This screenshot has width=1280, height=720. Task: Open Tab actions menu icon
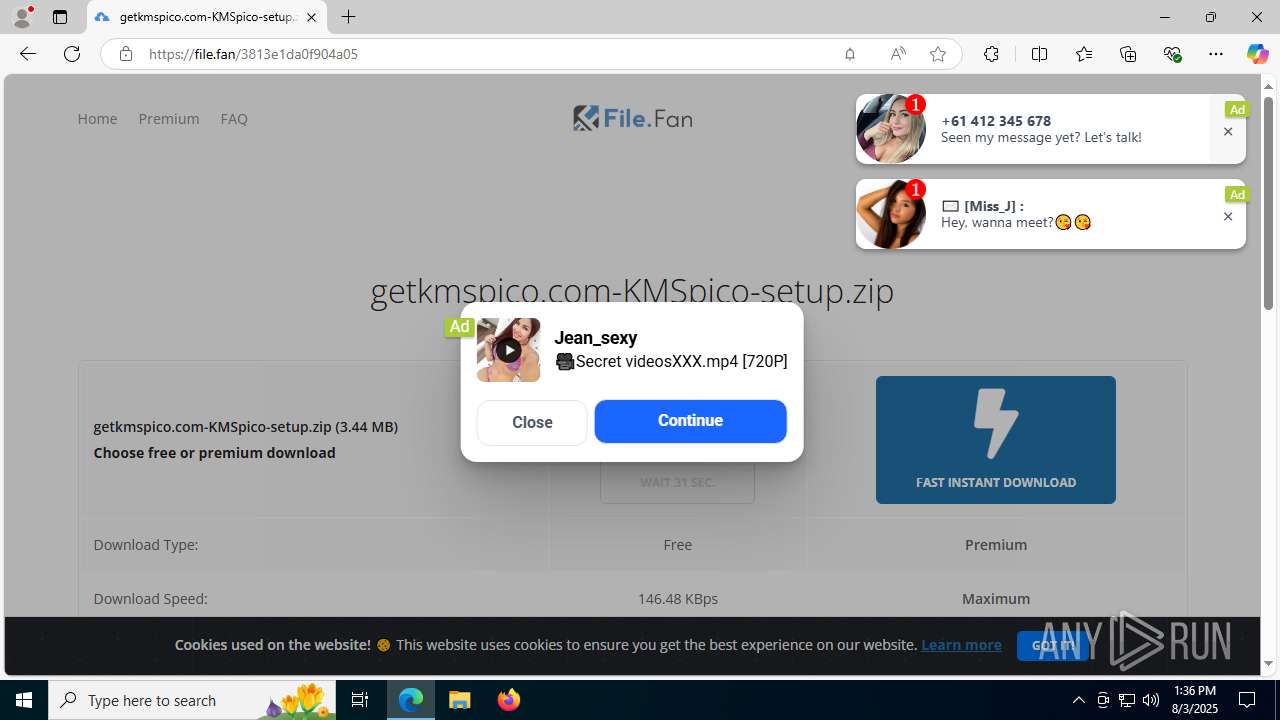pyautogui.click(x=60, y=17)
